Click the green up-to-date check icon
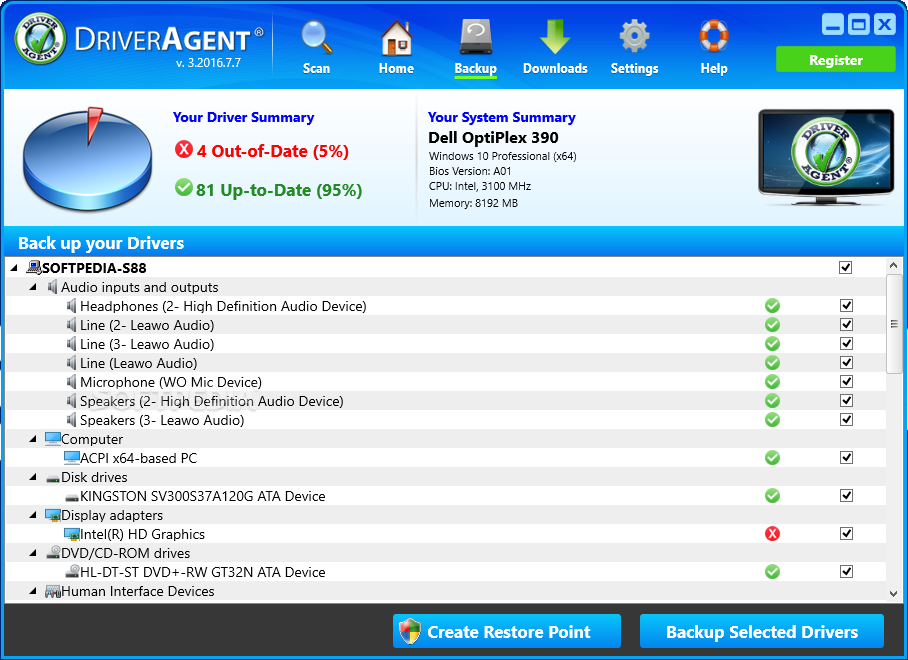This screenshot has height=660, width=908. (x=184, y=188)
